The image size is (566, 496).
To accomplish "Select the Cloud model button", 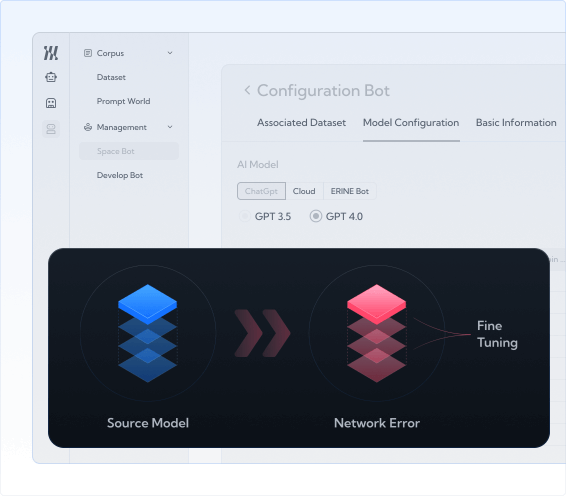I will click(x=304, y=191).
